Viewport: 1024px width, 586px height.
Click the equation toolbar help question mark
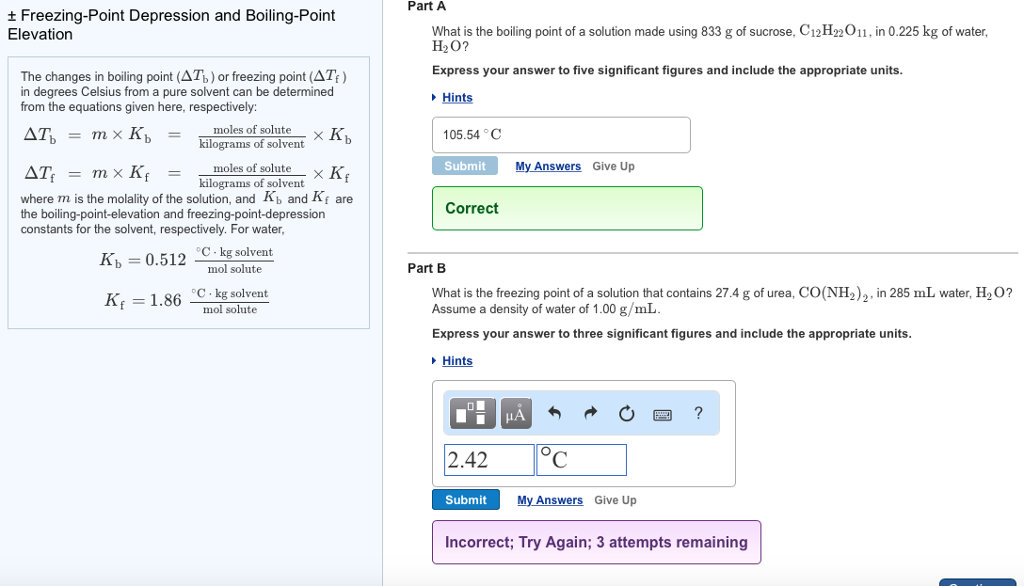pyautogui.click(x=697, y=412)
